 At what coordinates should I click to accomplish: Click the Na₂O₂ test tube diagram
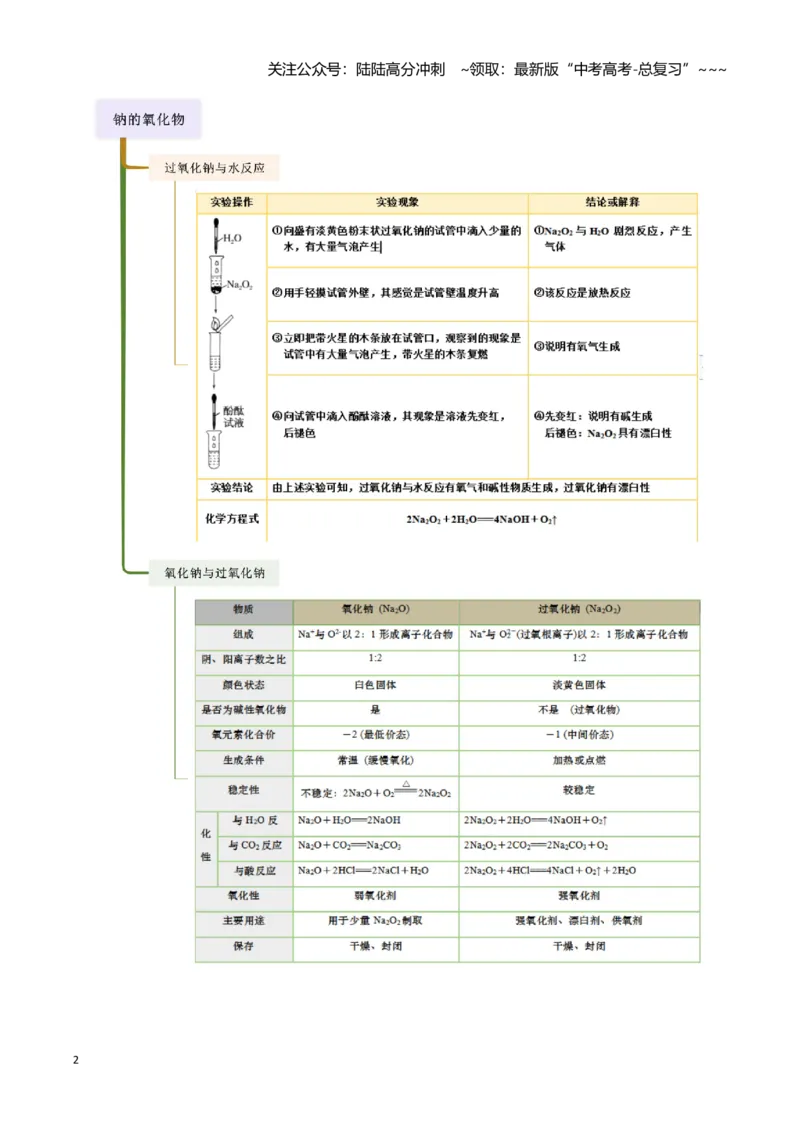(x=230, y=276)
